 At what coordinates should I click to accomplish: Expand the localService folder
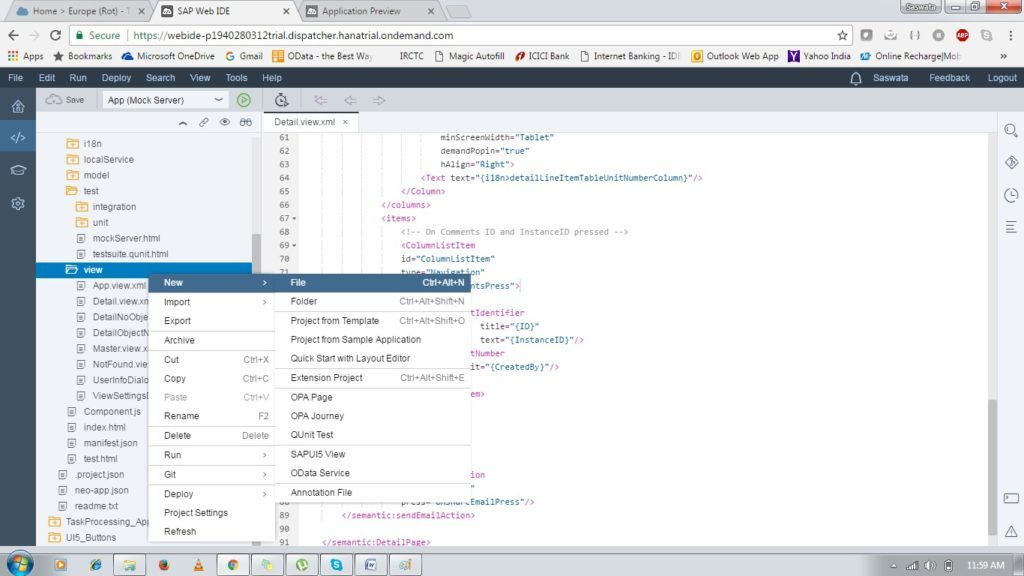(x=72, y=159)
